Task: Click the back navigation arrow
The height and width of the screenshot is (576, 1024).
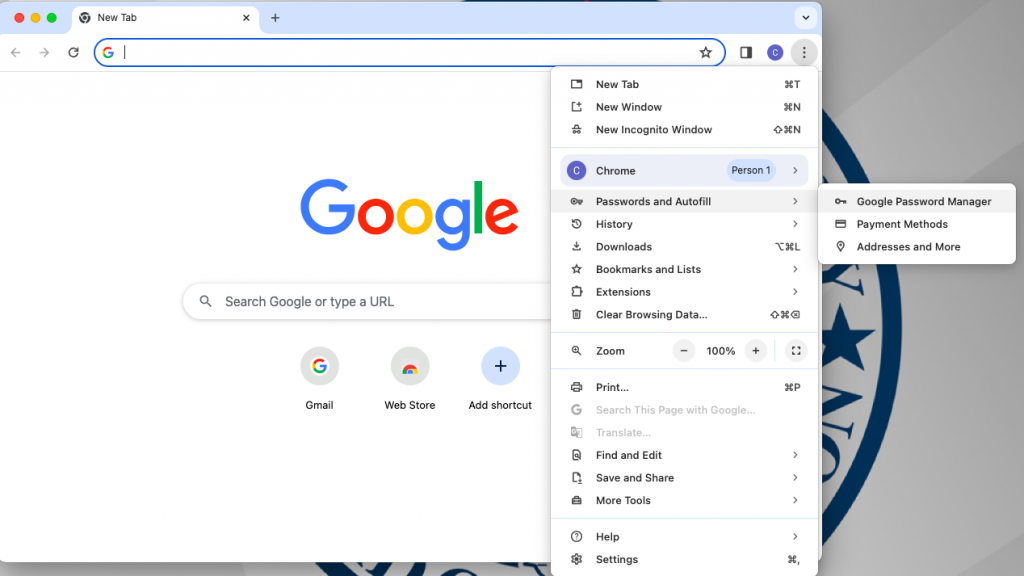Action: pos(16,52)
